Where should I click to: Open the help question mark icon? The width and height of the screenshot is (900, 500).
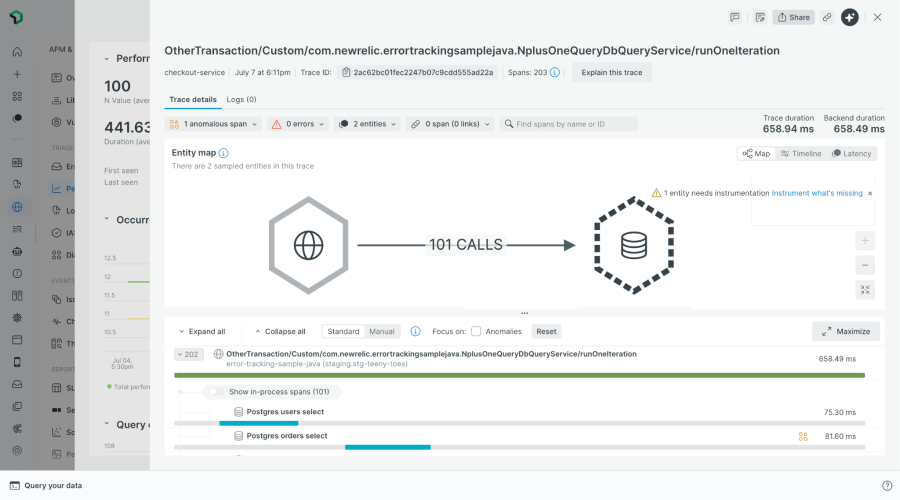pos(887,486)
